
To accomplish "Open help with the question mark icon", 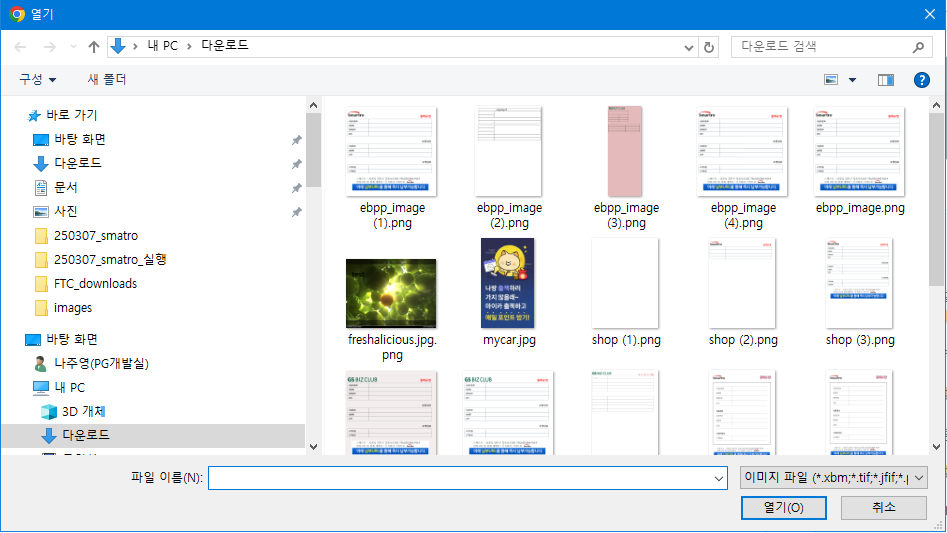I will click(x=921, y=80).
